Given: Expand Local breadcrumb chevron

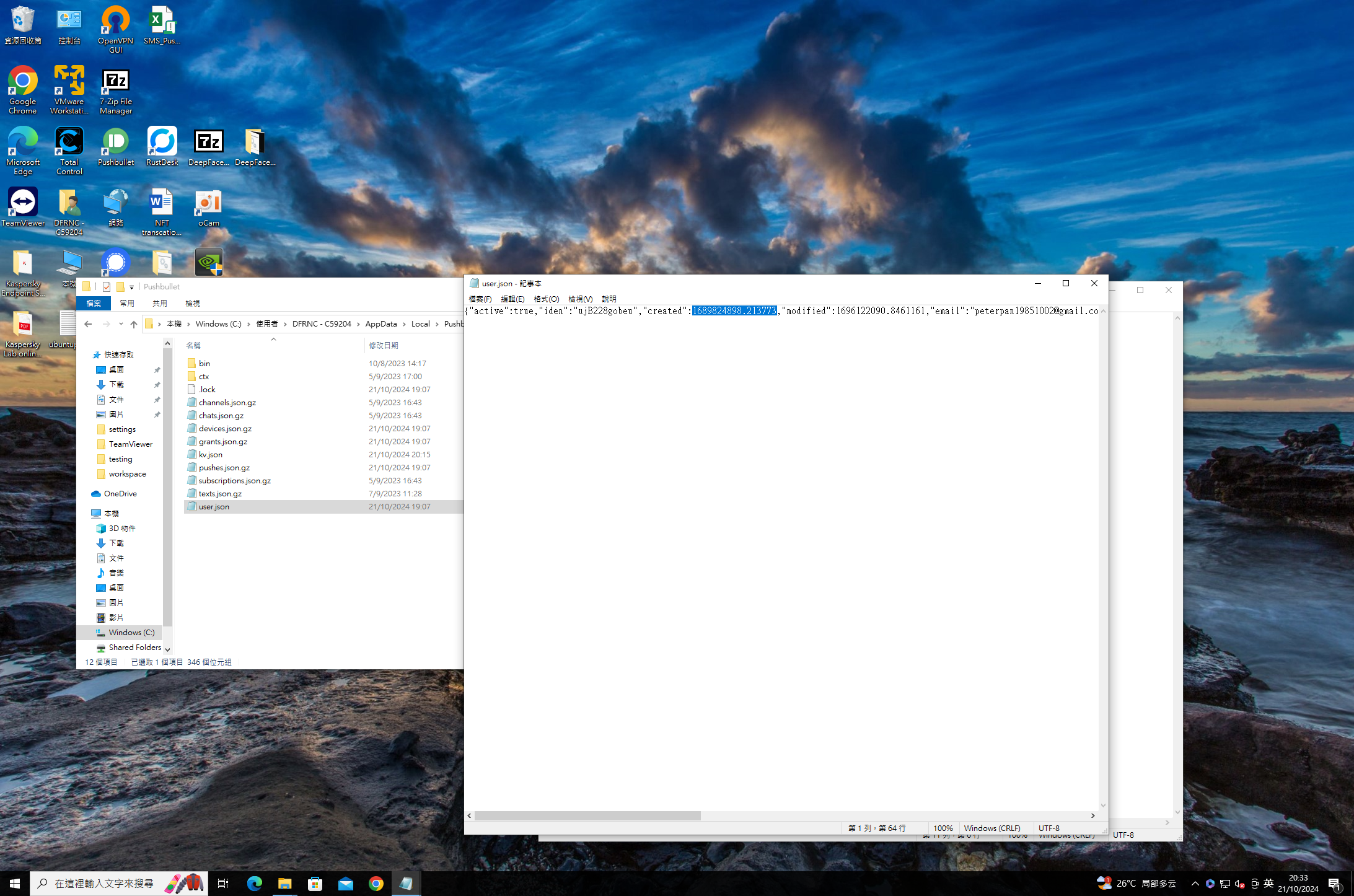Looking at the screenshot, I should coord(437,324).
